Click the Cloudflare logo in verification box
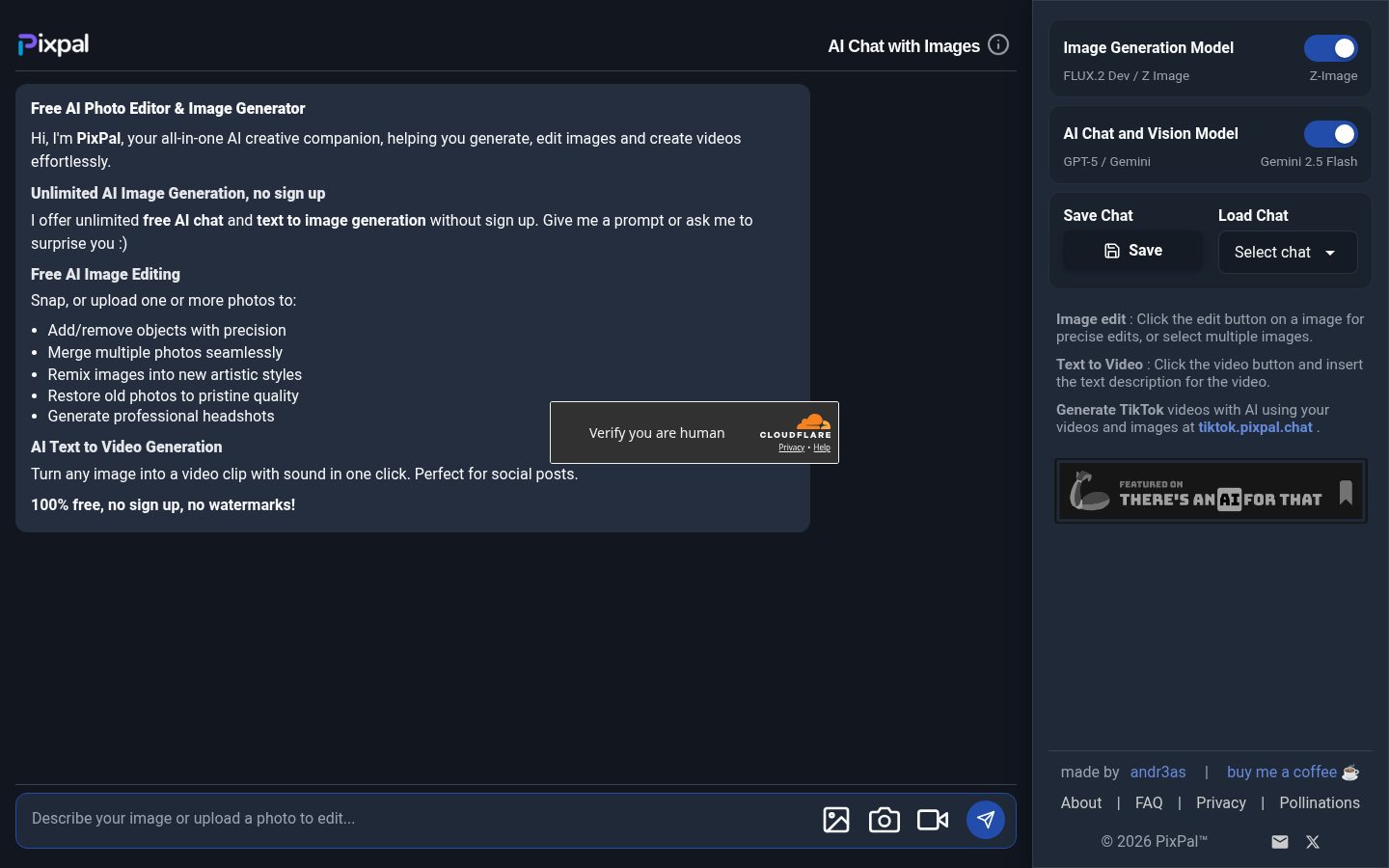1389x868 pixels. point(796,425)
